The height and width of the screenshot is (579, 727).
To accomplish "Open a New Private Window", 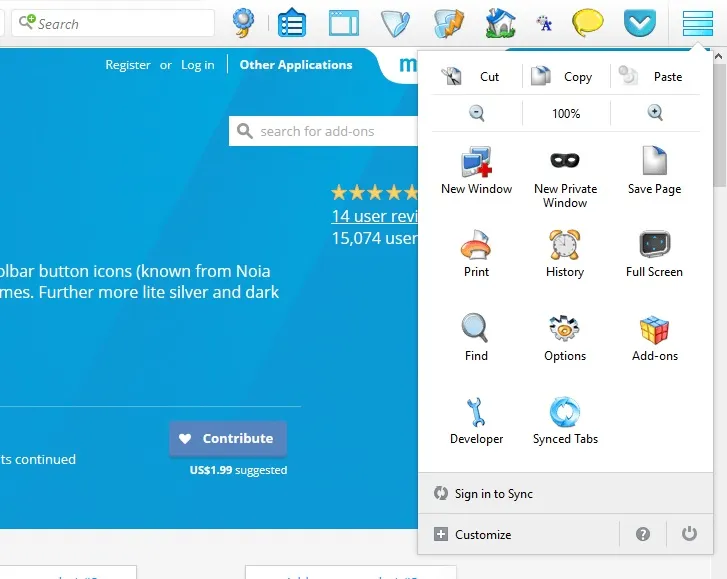I will point(565,177).
